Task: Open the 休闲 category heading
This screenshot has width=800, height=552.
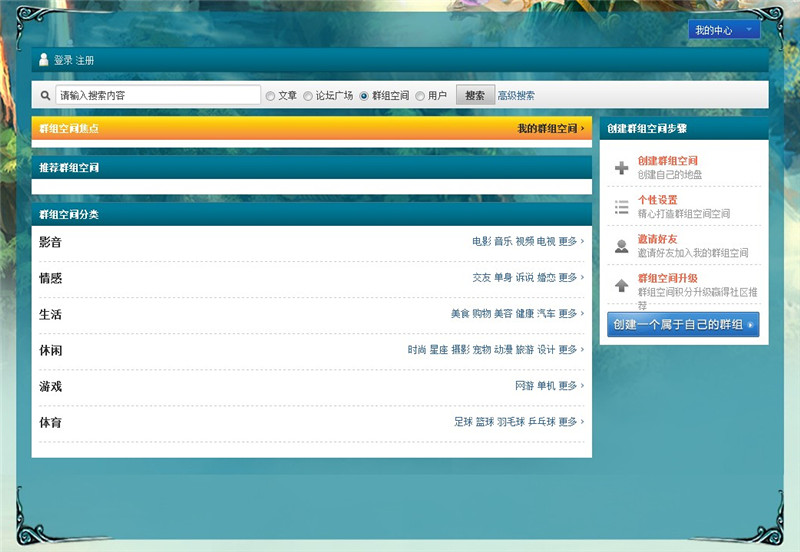Action: tap(51, 350)
